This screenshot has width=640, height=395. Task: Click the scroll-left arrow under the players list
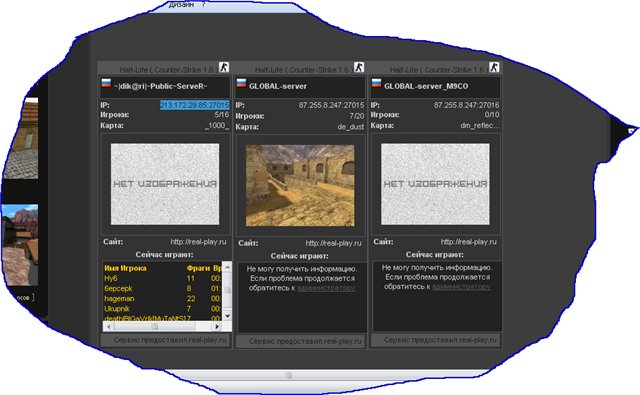point(108,326)
